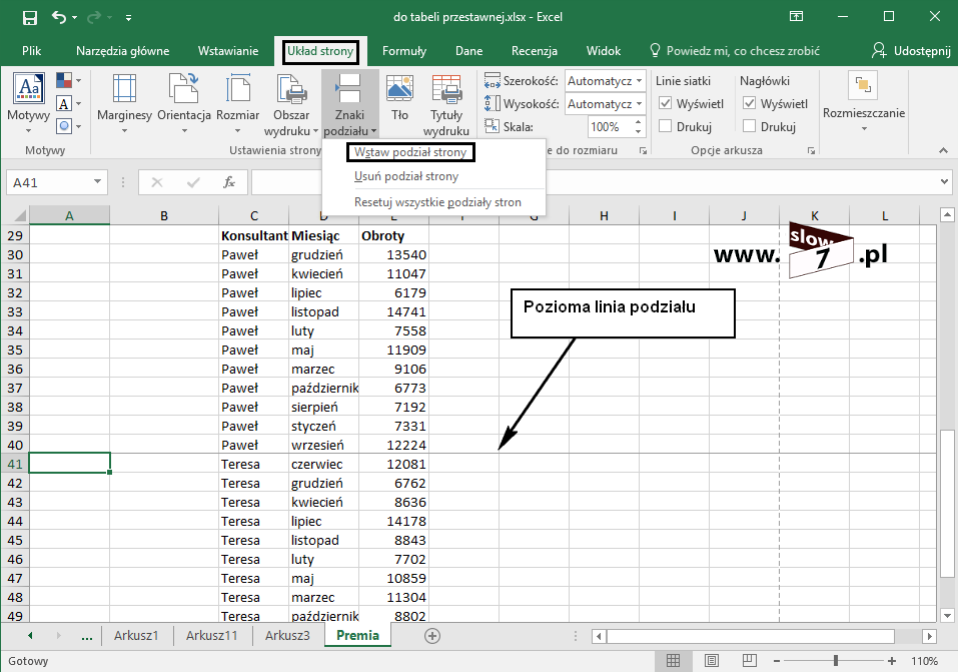Open Obszar wydruku print area menu
Screen dimensions: 958x672
[x=291, y=104]
